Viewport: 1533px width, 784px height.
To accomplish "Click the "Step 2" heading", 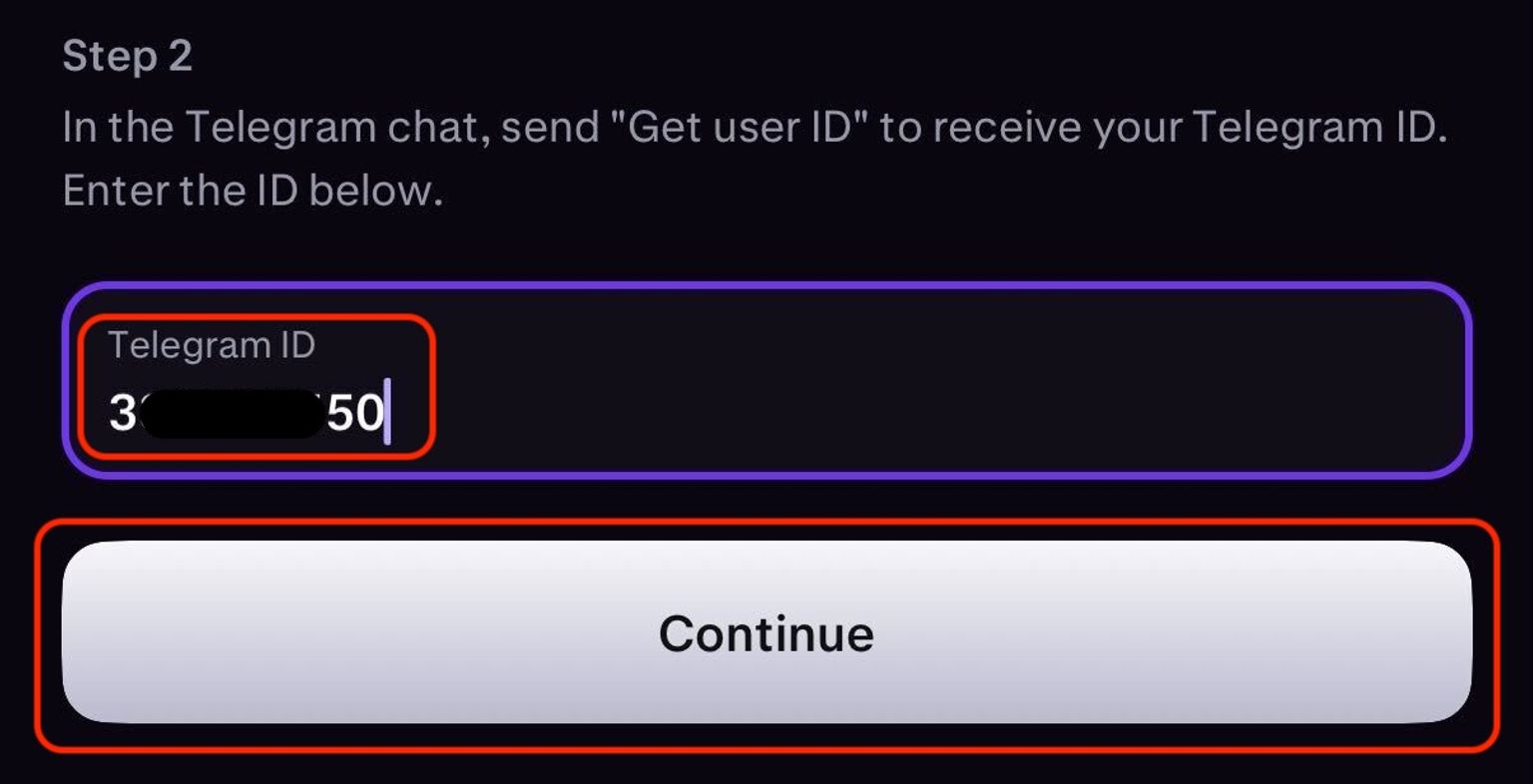I will tap(127, 56).
